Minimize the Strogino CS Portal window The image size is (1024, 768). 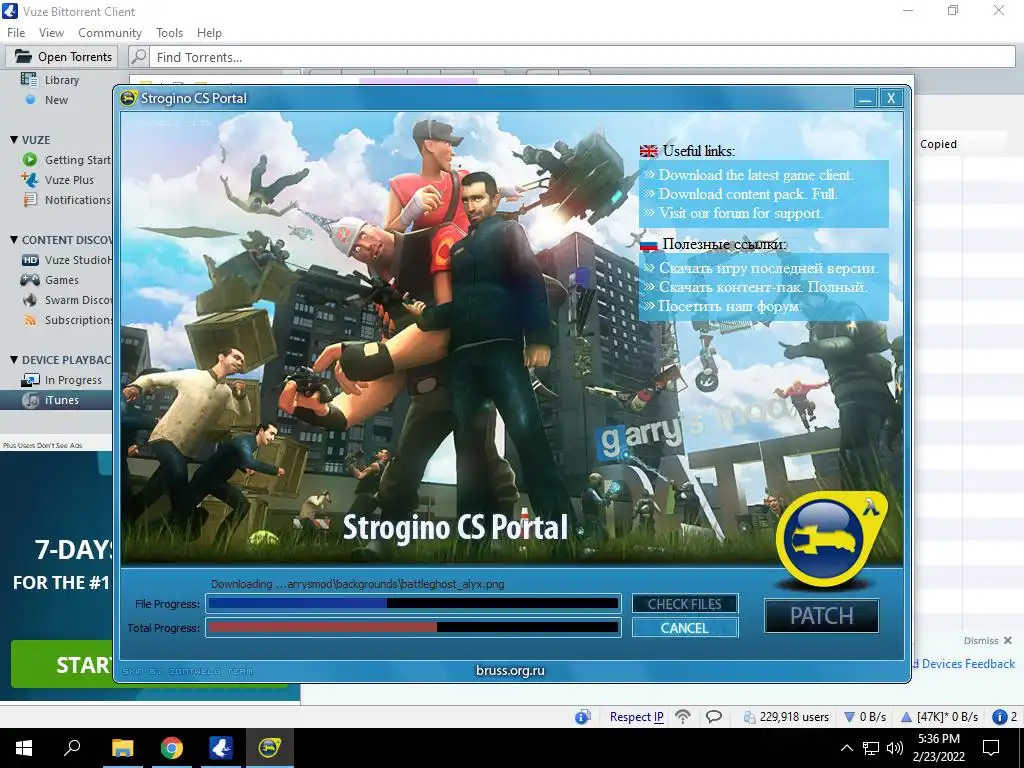coord(865,98)
